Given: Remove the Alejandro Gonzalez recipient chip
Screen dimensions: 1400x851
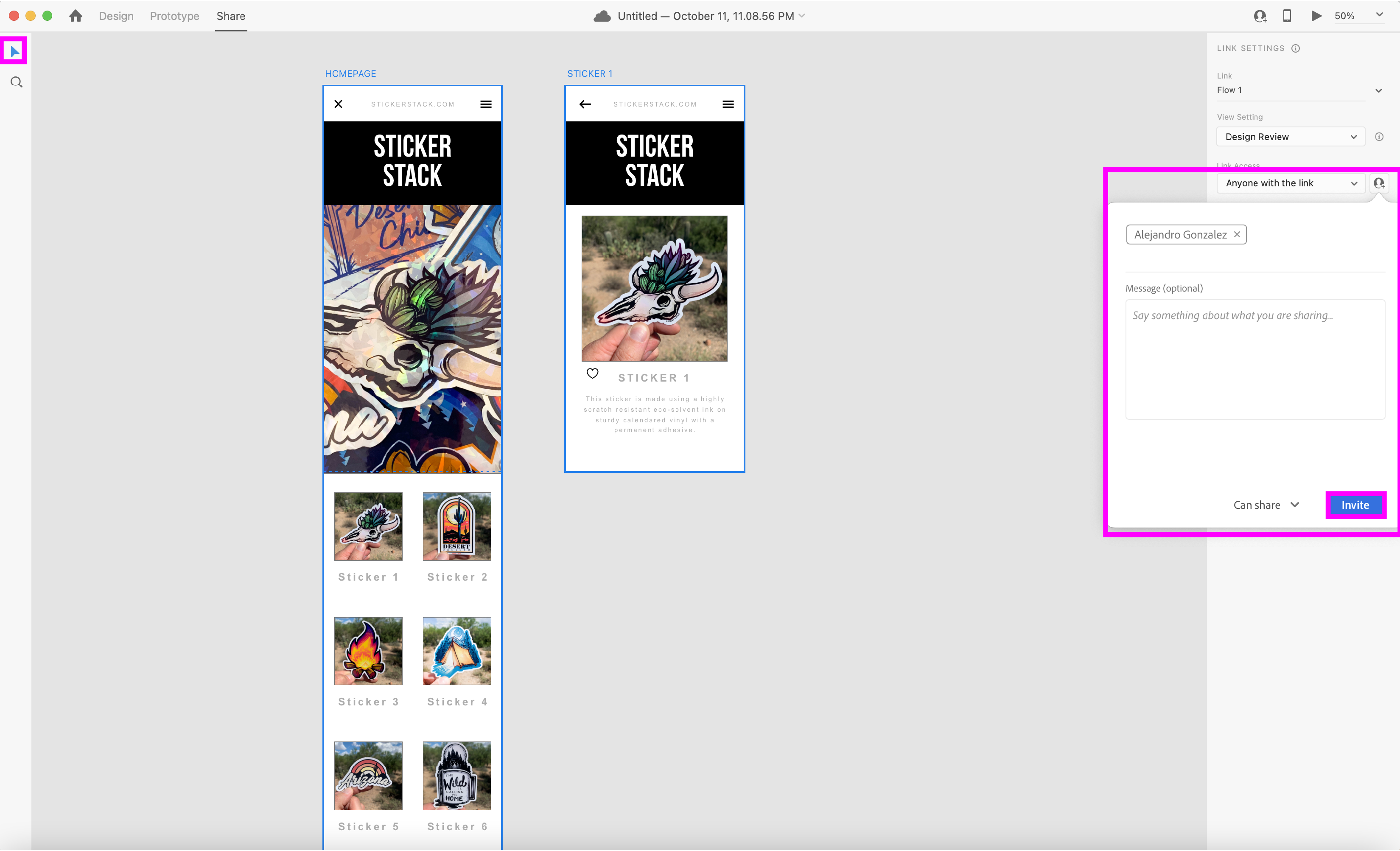Looking at the screenshot, I should (x=1237, y=234).
